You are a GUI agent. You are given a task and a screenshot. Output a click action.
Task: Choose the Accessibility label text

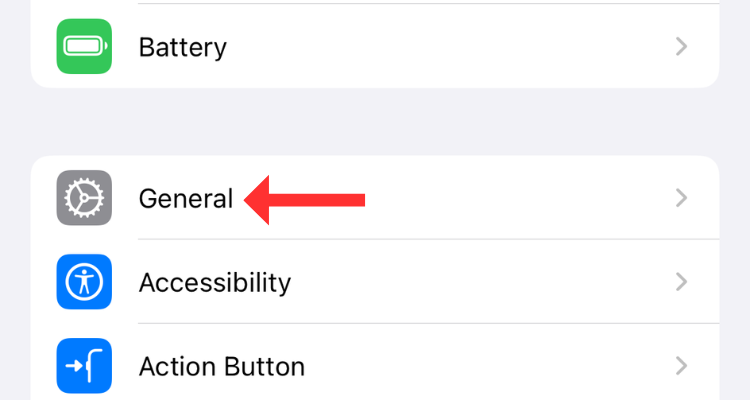tap(214, 283)
